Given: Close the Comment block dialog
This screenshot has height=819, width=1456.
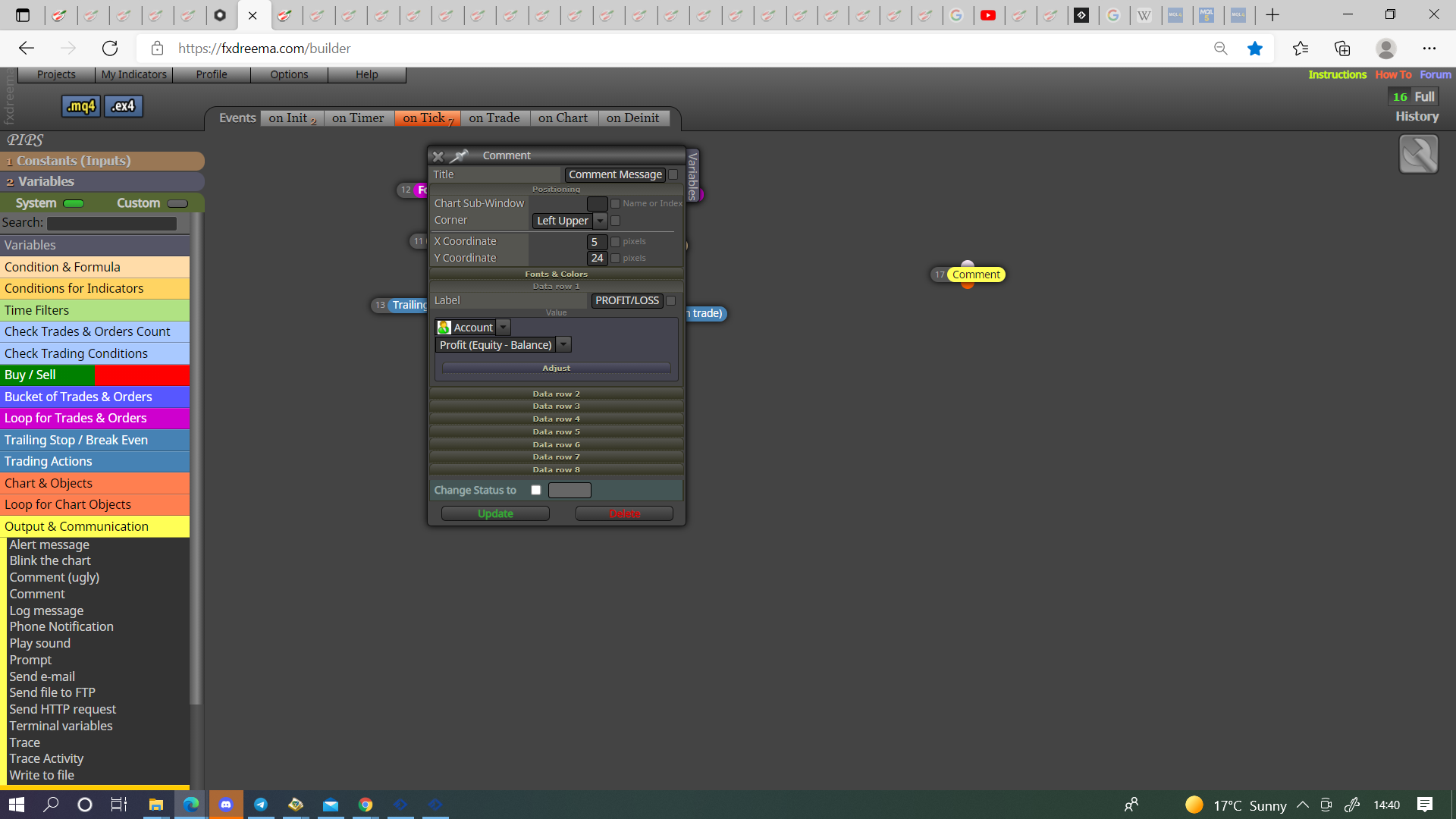Looking at the screenshot, I should (438, 156).
